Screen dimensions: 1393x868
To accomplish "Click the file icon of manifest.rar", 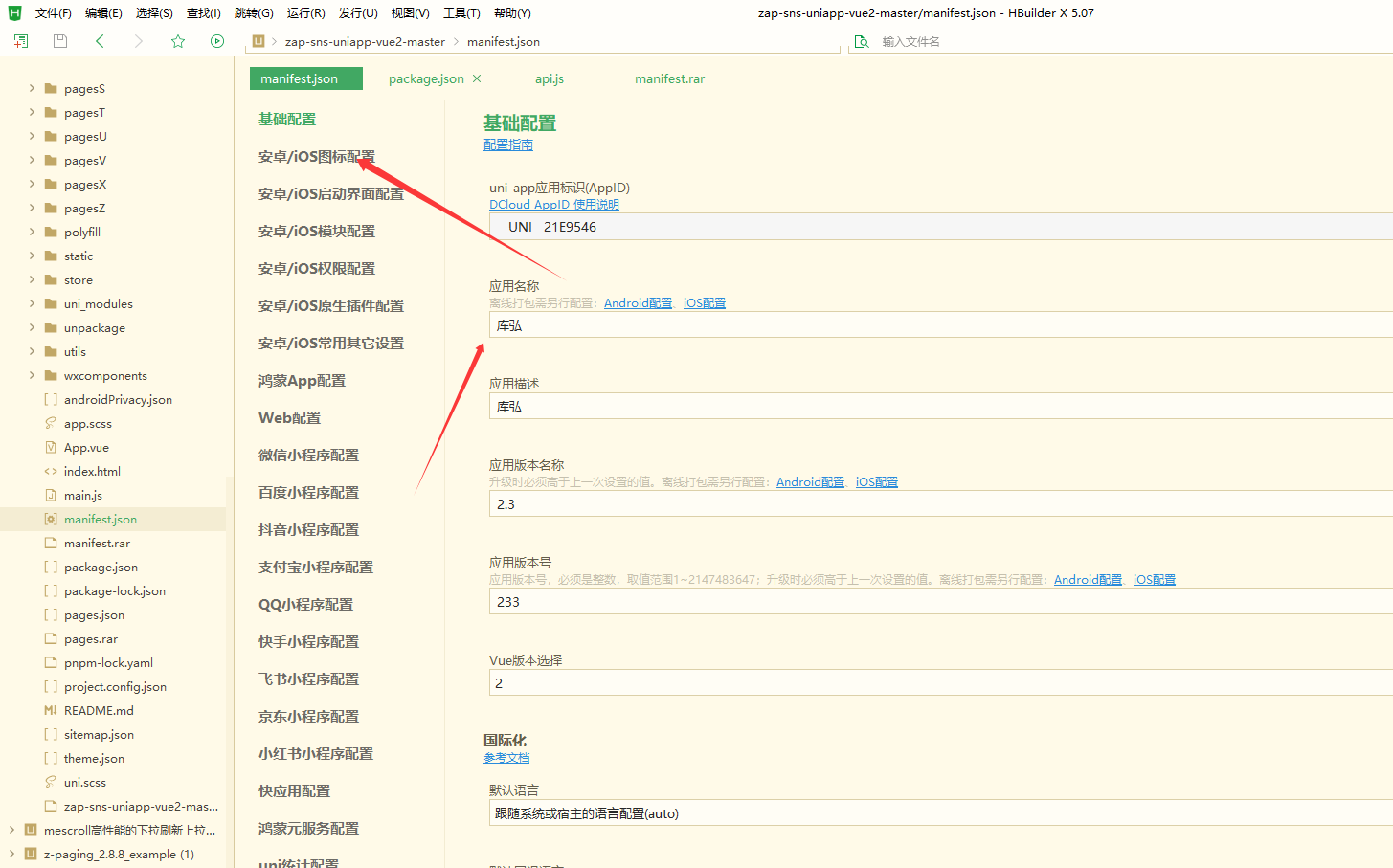I will 51,543.
